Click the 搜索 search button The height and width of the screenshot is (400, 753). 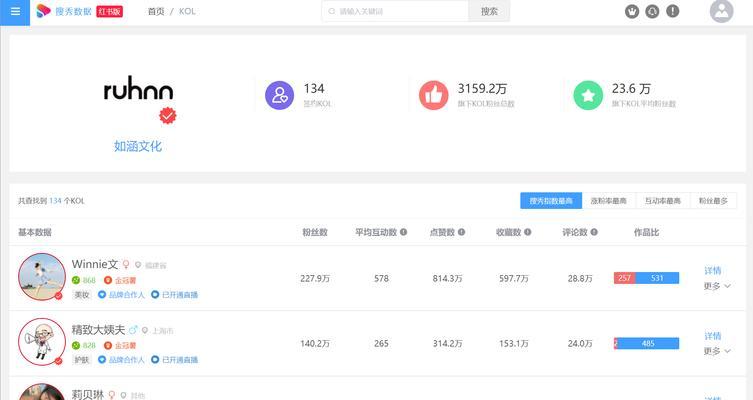point(489,11)
